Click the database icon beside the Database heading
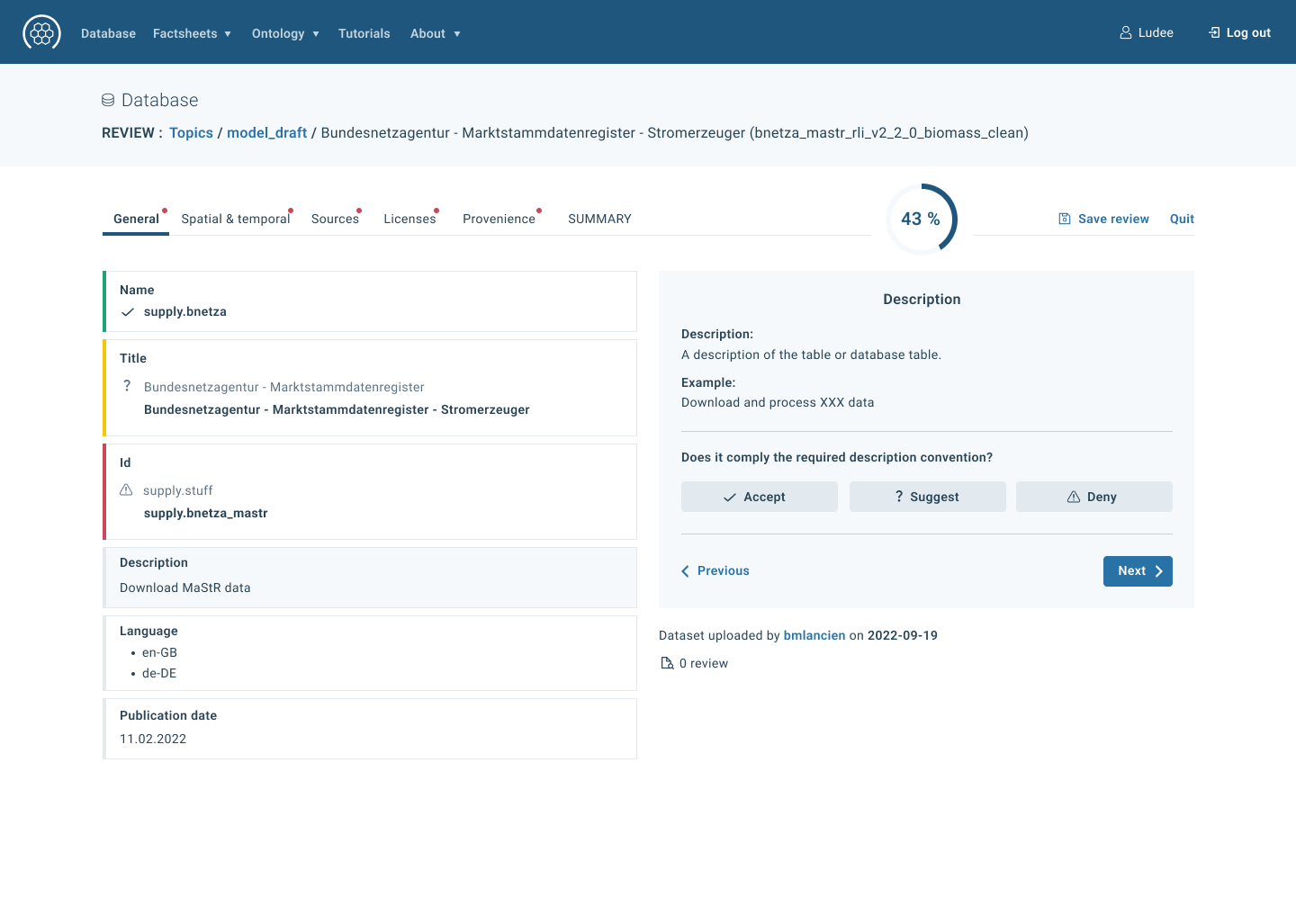Image resolution: width=1296 pixels, height=924 pixels. [109, 100]
